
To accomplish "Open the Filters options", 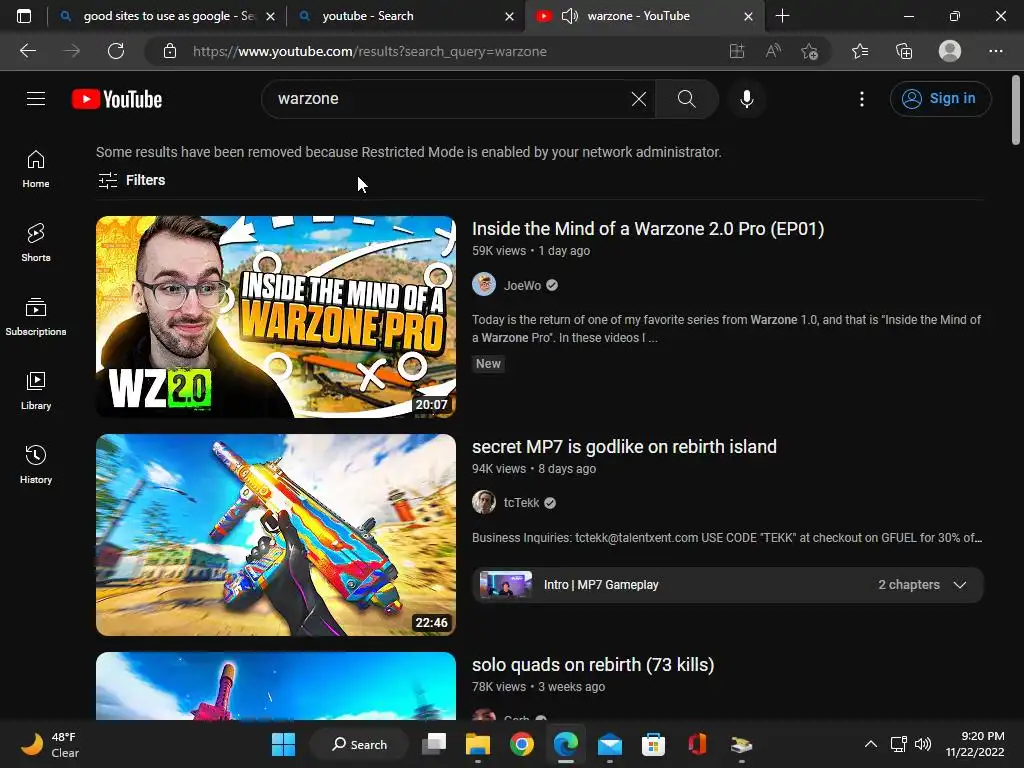I will click(x=131, y=180).
